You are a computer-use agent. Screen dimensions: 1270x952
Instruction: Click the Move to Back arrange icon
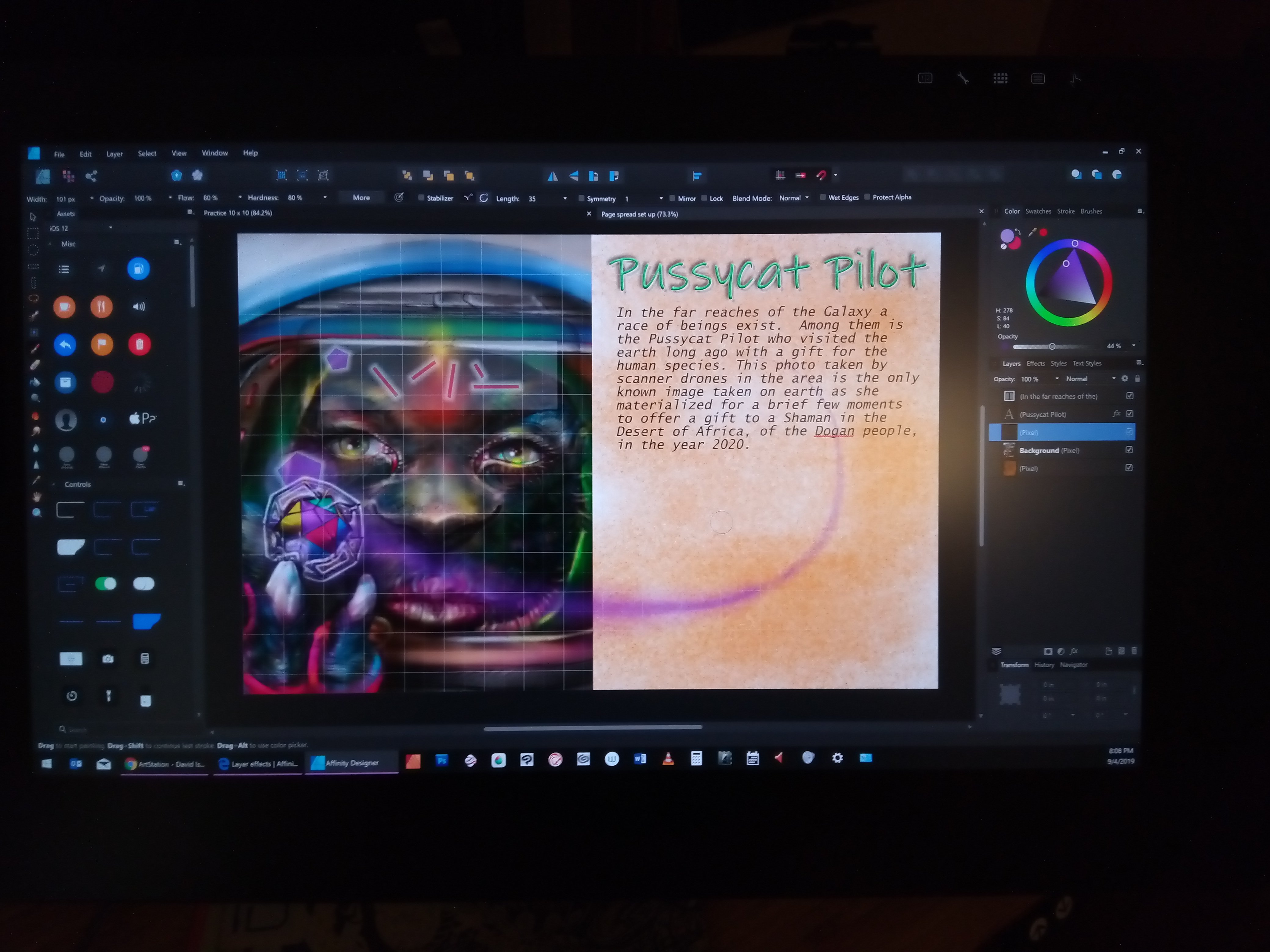coord(407,175)
